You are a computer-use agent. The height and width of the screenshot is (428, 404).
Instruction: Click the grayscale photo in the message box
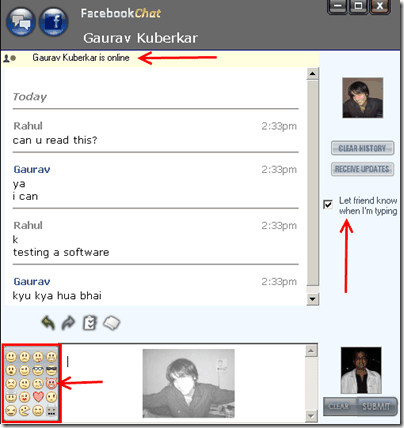(x=189, y=383)
